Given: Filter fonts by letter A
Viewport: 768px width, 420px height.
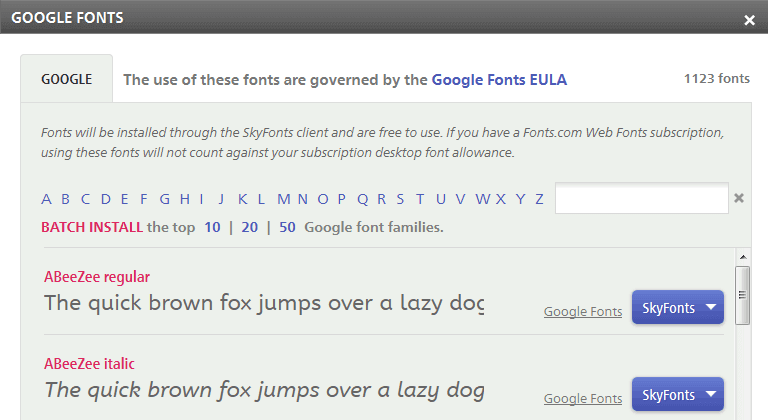Looking at the screenshot, I should tap(46, 199).
